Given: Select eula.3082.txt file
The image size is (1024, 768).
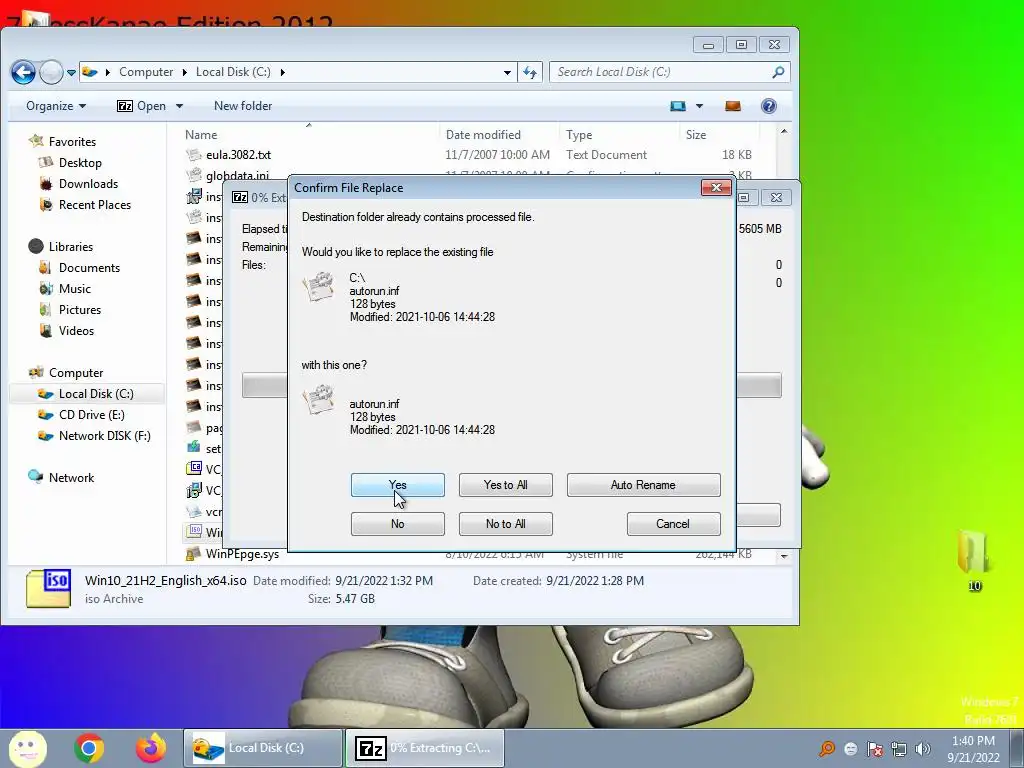Looking at the screenshot, I should click(x=238, y=155).
